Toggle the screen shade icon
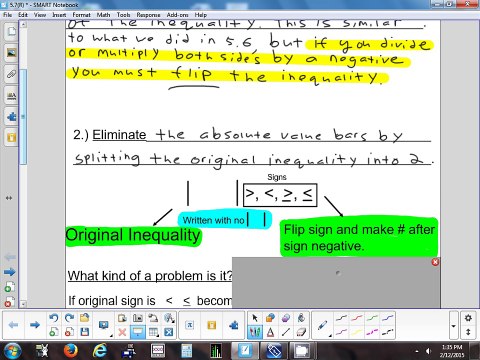The image size is (480, 360). click(138, 332)
